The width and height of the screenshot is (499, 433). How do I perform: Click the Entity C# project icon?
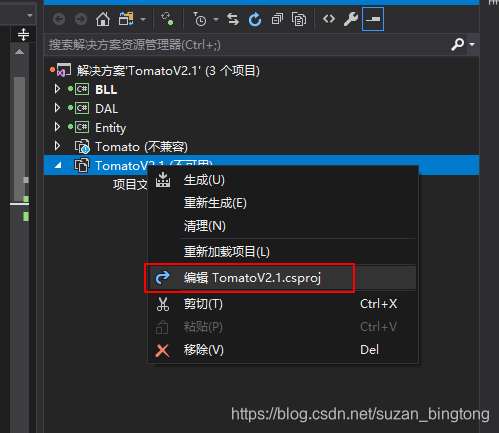[x=82, y=127]
